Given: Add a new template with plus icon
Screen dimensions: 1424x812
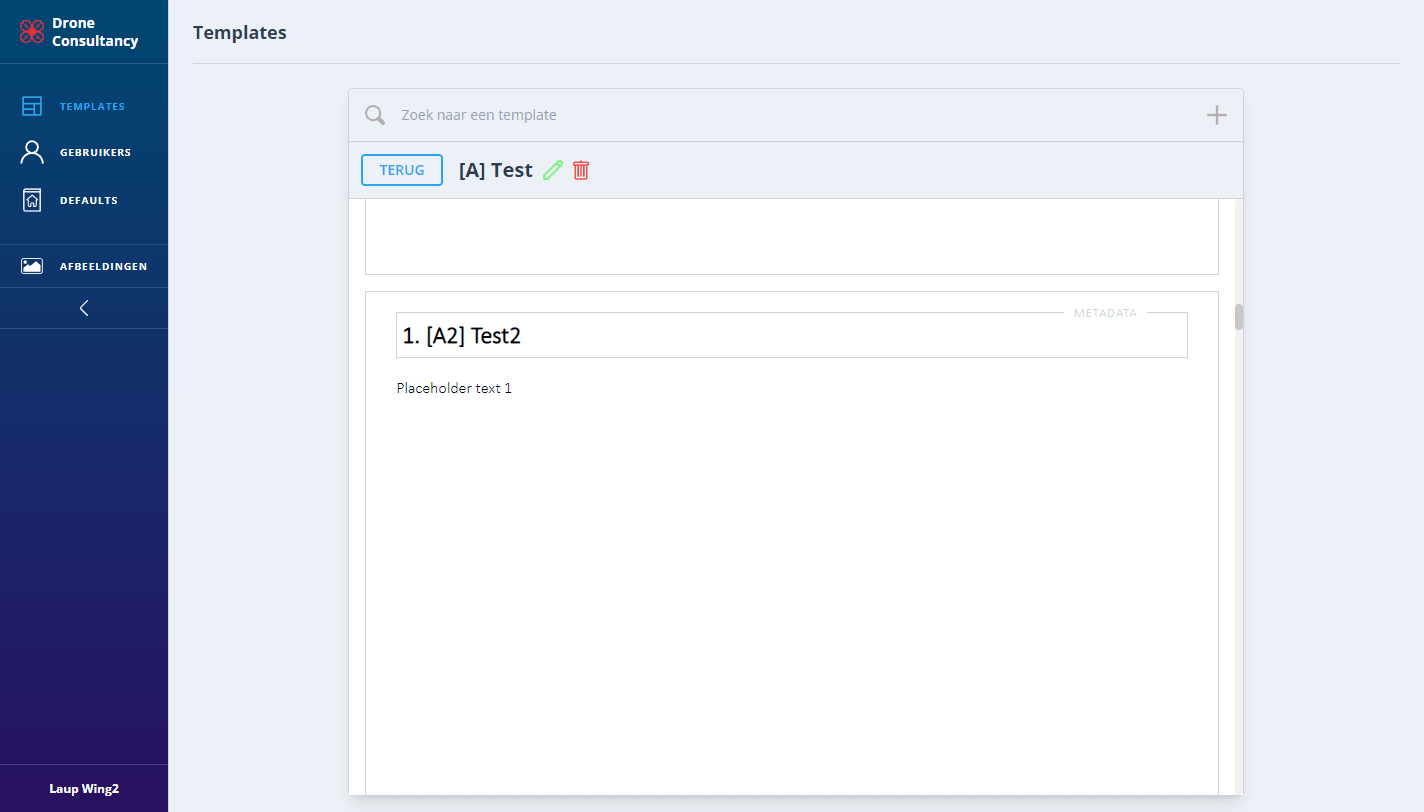Looking at the screenshot, I should [1216, 115].
